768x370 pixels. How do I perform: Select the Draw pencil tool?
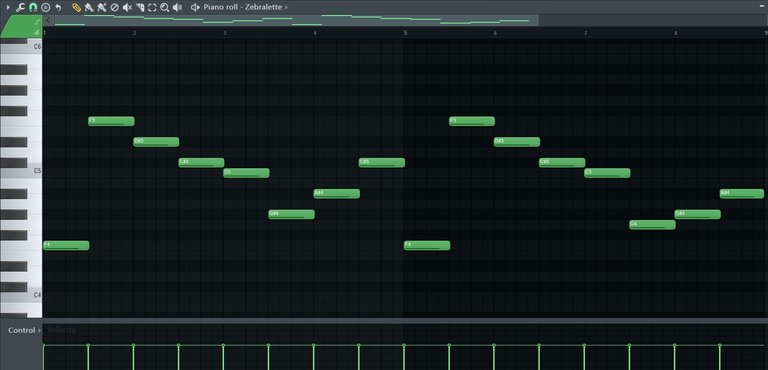(x=76, y=7)
